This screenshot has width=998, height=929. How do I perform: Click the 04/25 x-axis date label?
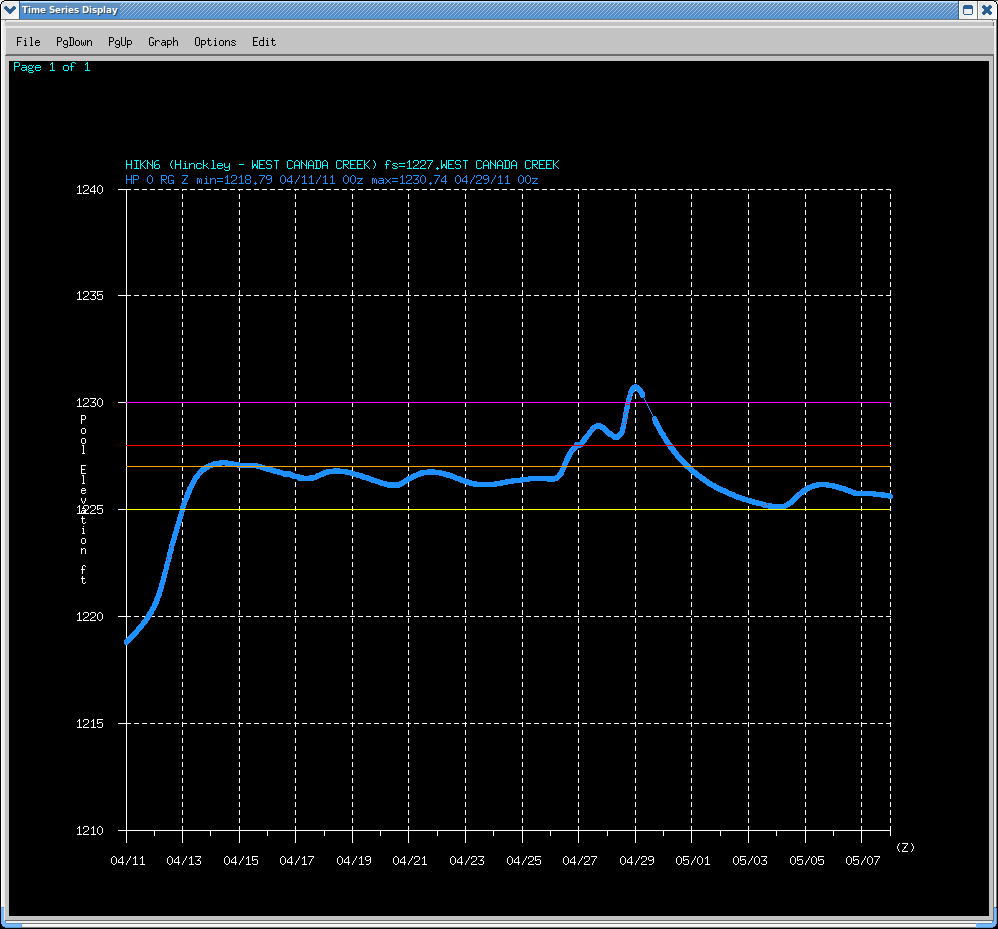tap(523, 861)
